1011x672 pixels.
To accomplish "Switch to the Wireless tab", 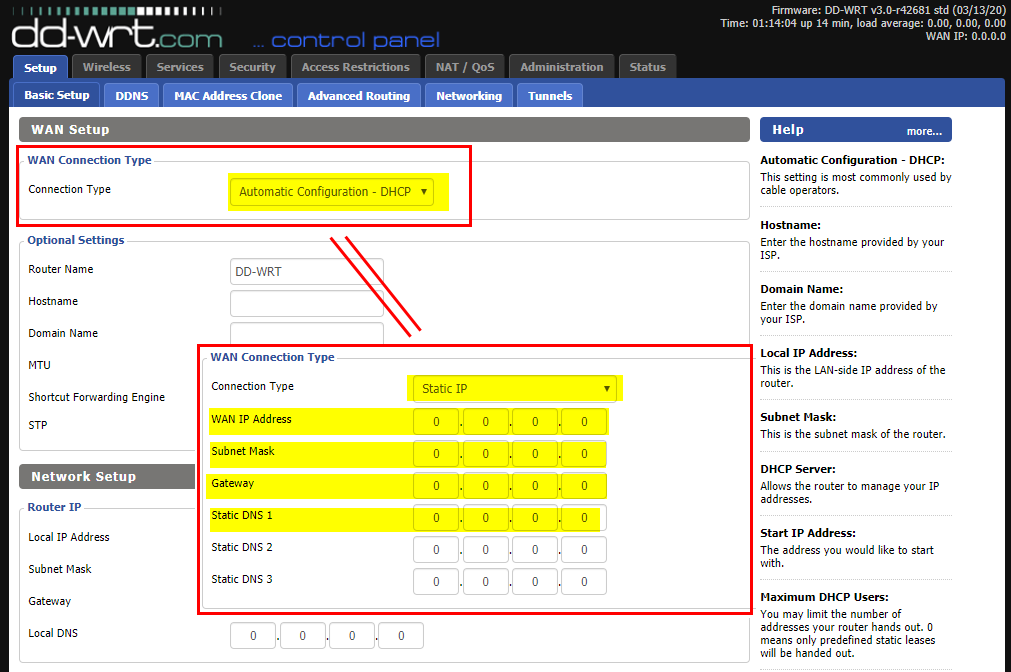I will pyautogui.click(x=106, y=66).
